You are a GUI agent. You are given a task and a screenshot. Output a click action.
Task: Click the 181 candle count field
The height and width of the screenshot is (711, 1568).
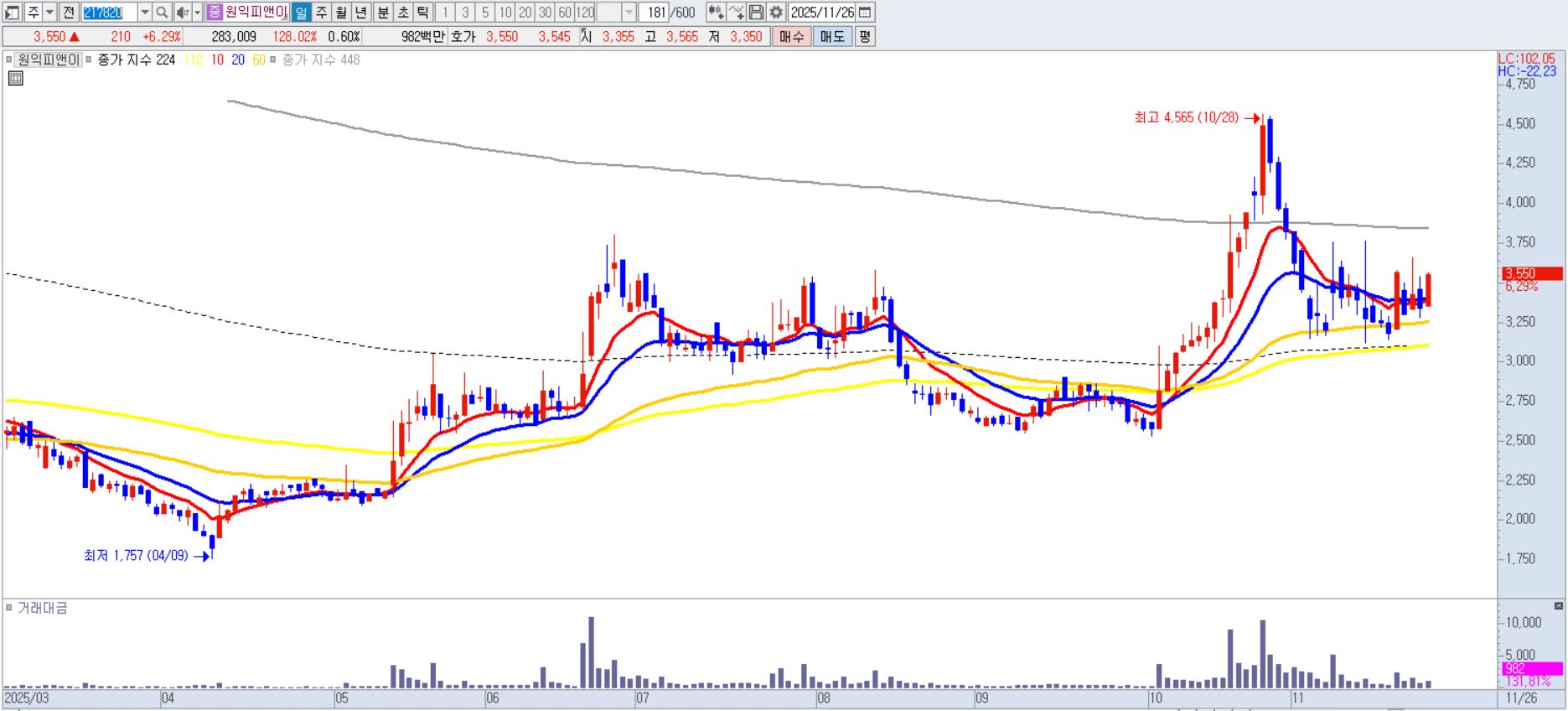[656, 13]
